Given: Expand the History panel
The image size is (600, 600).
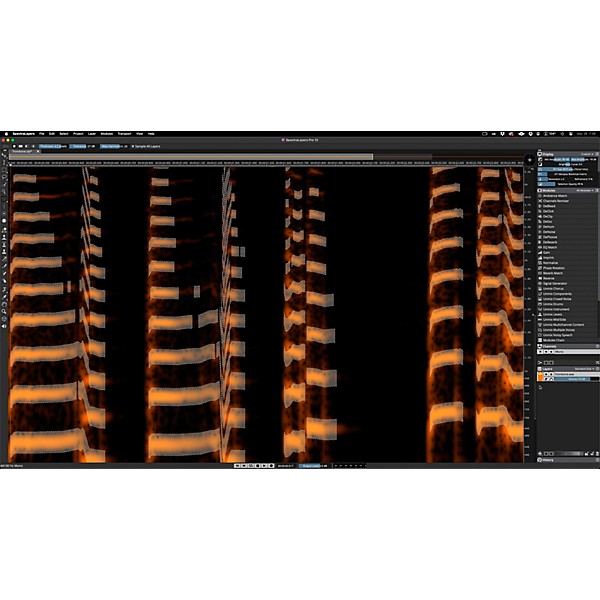Looking at the screenshot, I should tap(568, 460).
